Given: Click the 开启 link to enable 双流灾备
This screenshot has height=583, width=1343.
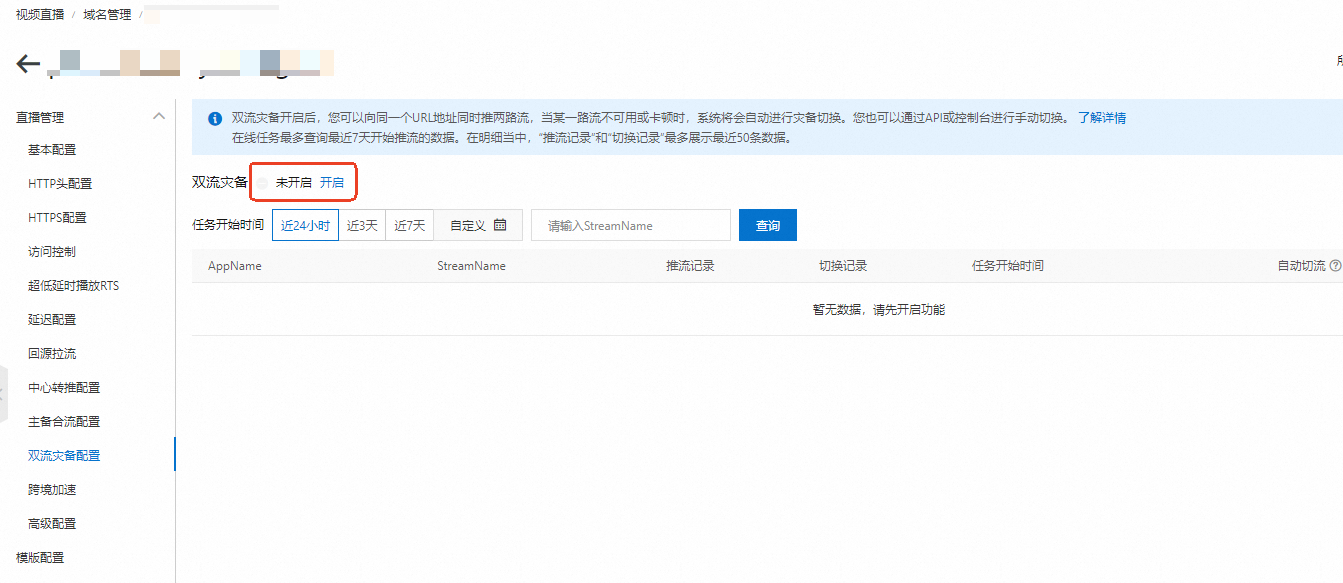Looking at the screenshot, I should point(331,183).
